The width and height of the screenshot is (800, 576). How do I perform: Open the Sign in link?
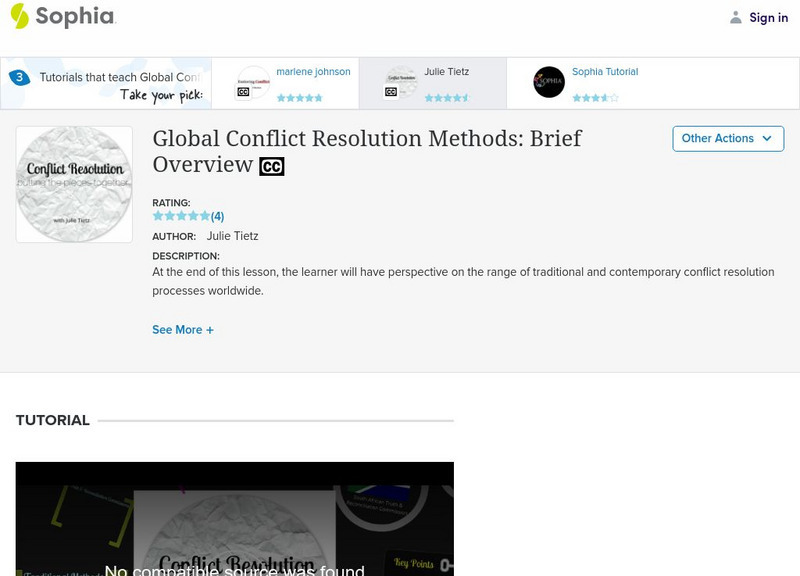click(768, 17)
